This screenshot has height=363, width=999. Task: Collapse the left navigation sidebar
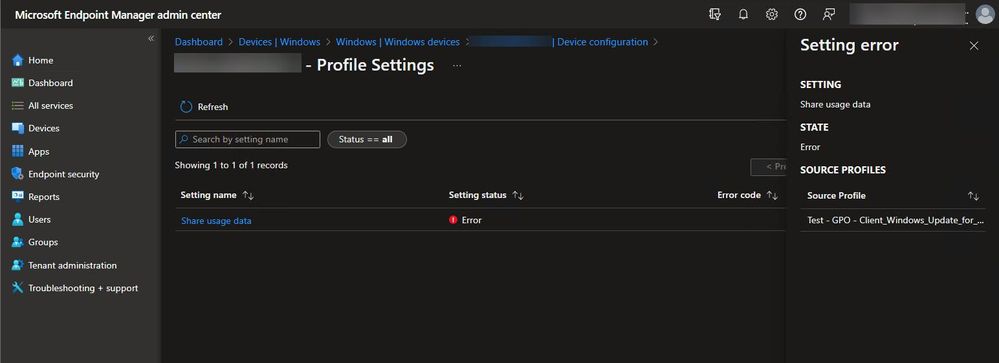151,39
